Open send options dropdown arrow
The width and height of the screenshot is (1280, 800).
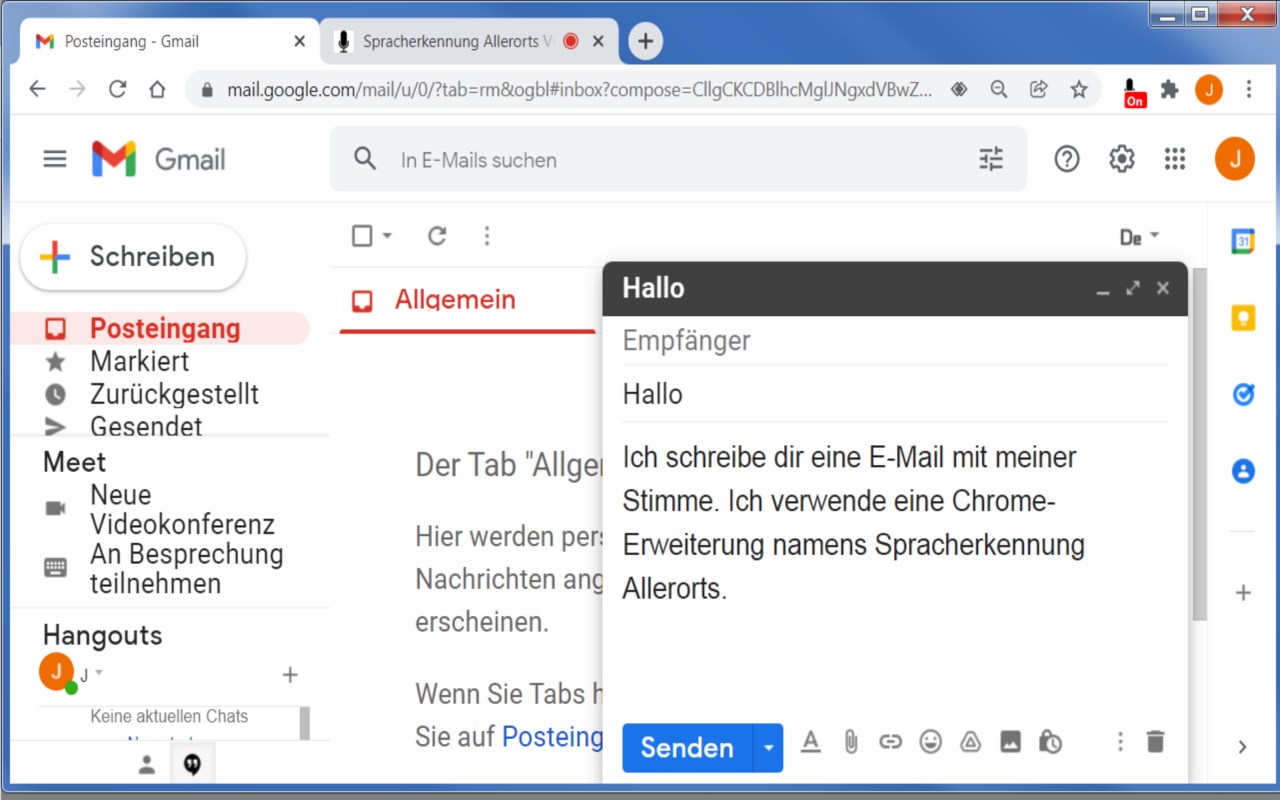[768, 748]
